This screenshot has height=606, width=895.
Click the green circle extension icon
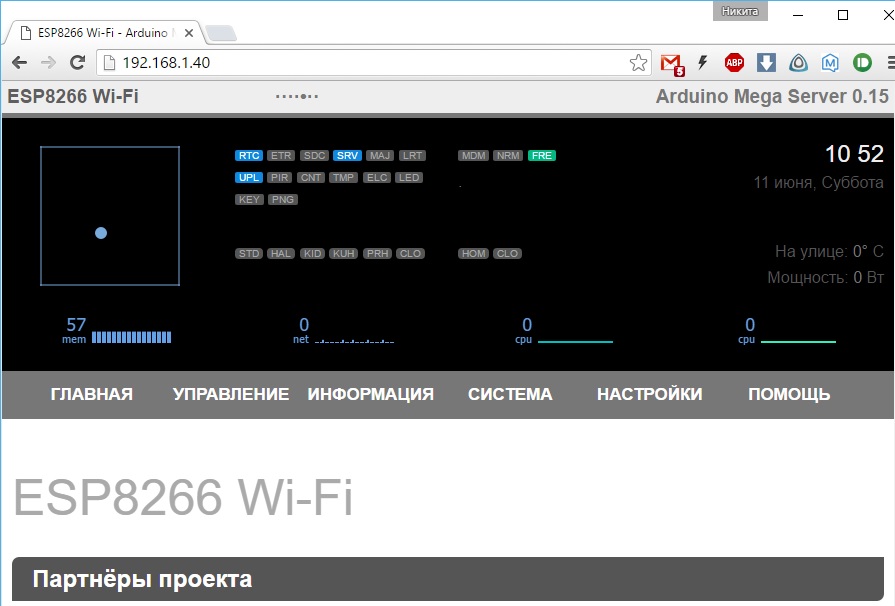(862, 62)
